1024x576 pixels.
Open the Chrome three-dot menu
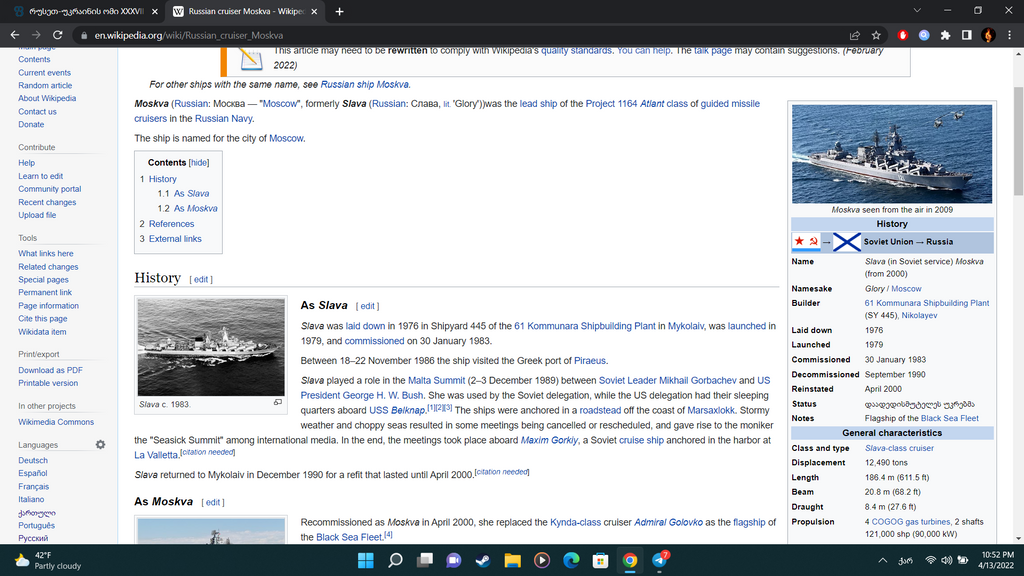pos(1009,35)
